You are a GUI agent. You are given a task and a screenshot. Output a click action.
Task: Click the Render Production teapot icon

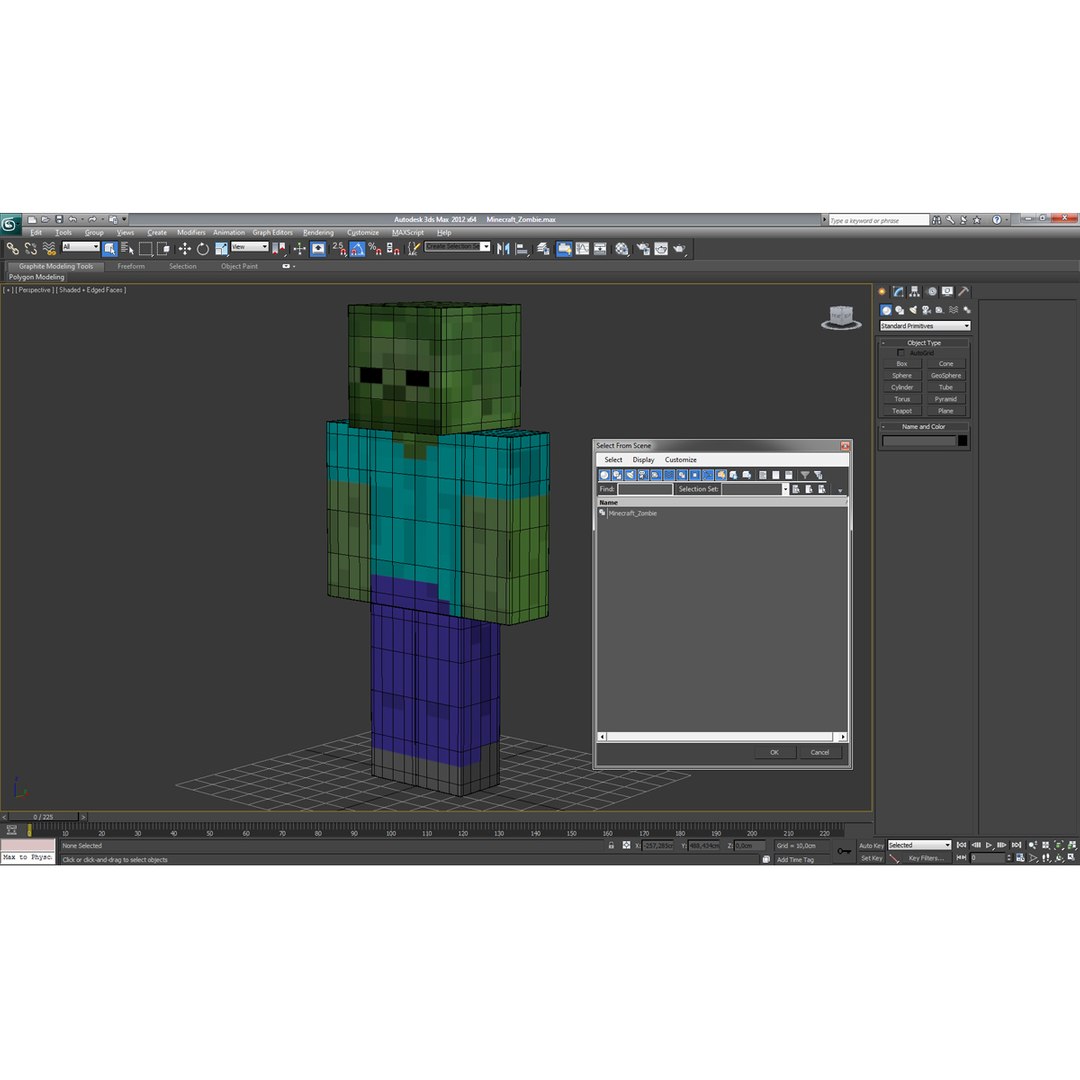point(679,249)
